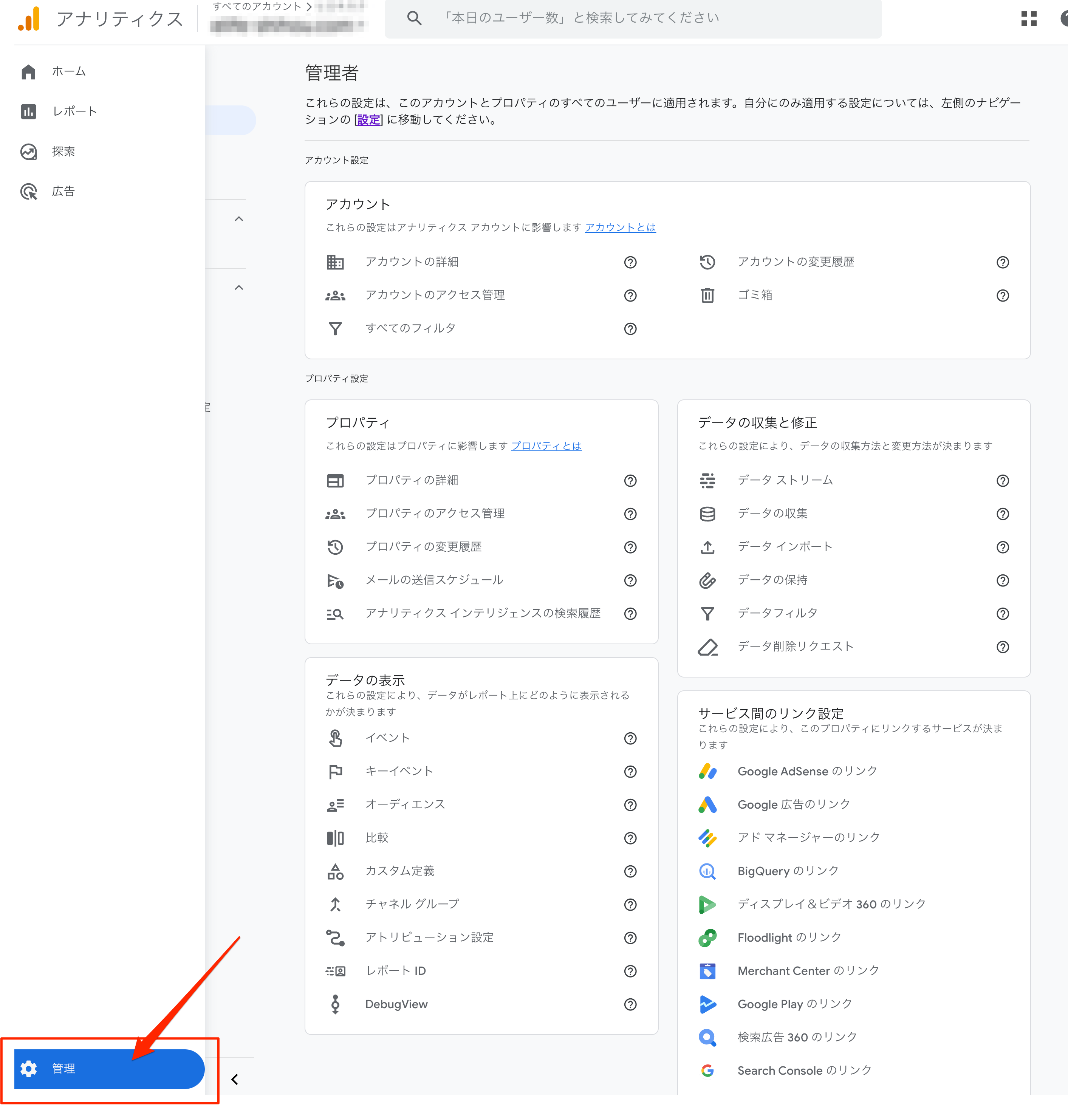Open すべてのフィルタ funnel icon
1068x1120 pixels.
coord(335,329)
